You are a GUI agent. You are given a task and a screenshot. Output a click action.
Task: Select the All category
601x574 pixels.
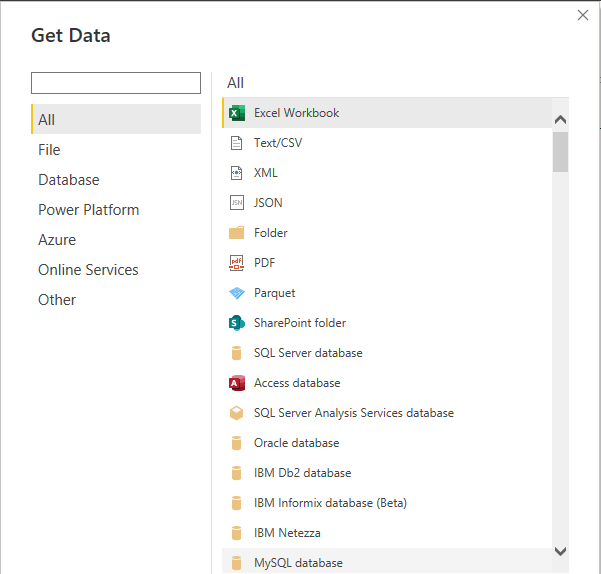click(116, 119)
